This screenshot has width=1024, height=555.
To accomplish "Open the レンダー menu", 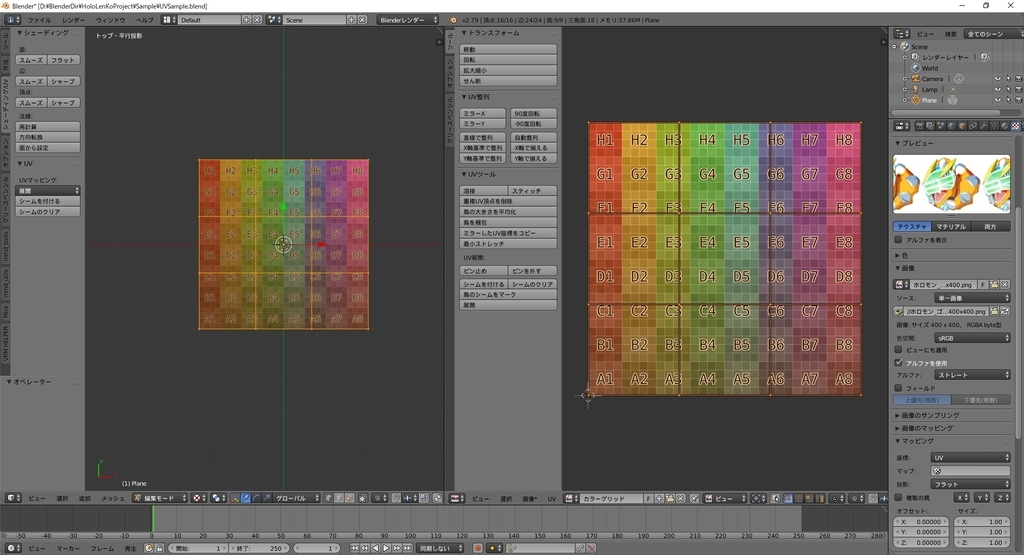I will [73, 20].
